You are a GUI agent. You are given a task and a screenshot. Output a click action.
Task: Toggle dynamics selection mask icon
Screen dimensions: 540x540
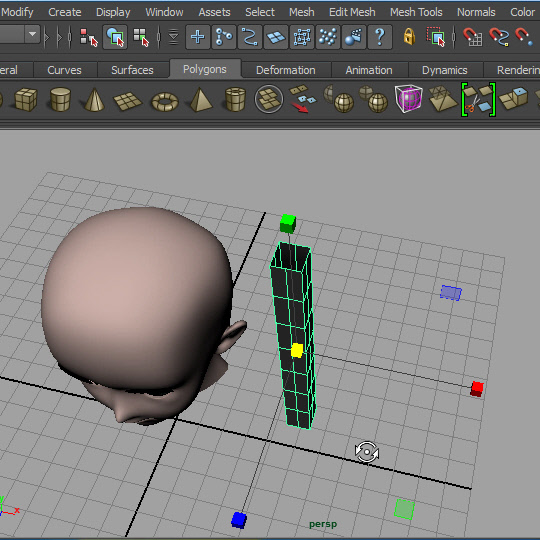click(x=328, y=37)
